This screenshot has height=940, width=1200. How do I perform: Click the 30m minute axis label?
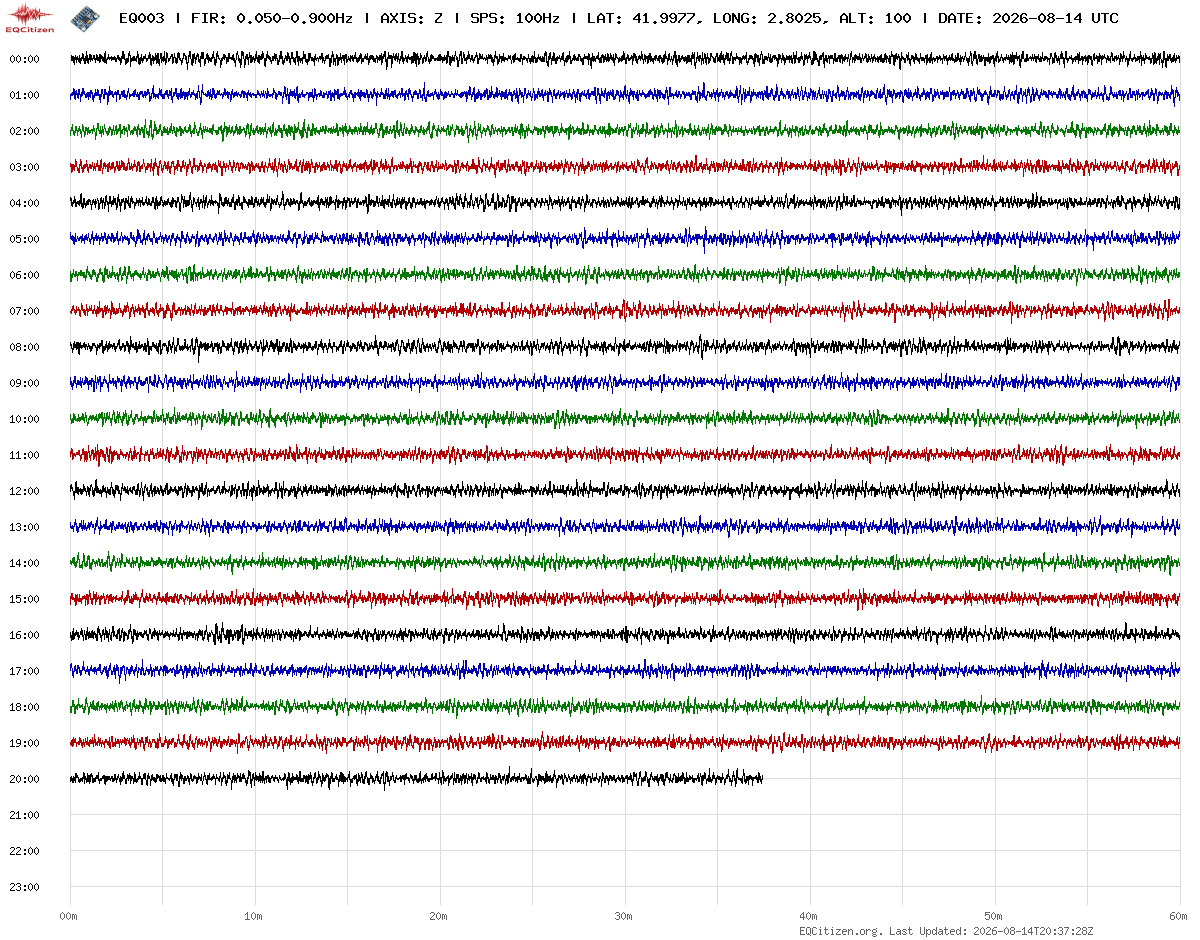click(623, 916)
